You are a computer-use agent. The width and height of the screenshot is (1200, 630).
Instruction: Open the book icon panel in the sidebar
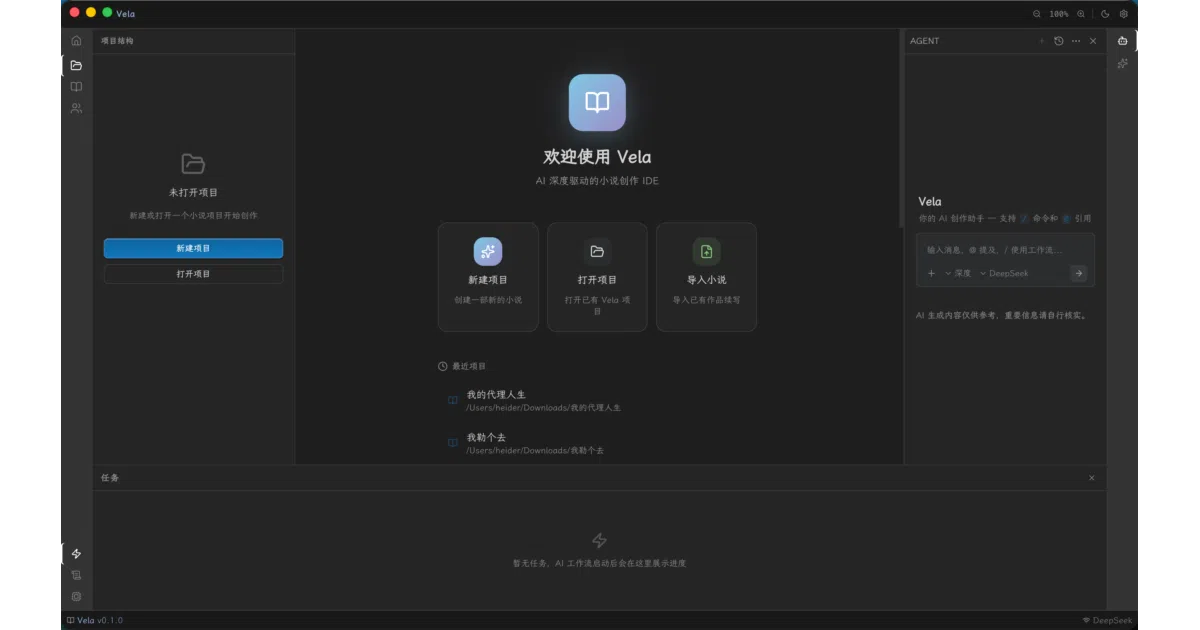point(76,87)
